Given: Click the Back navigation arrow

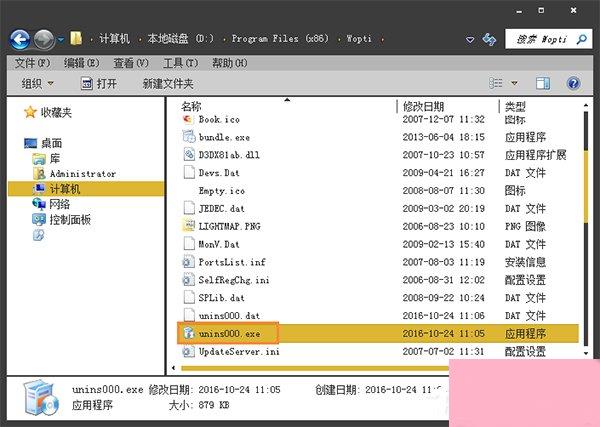Looking at the screenshot, I should coord(20,39).
